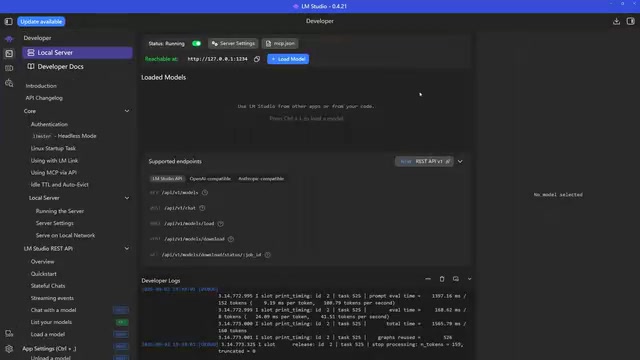Open Idle TTL and Auto-Evict page
640x360 pixels.
click(x=60, y=184)
